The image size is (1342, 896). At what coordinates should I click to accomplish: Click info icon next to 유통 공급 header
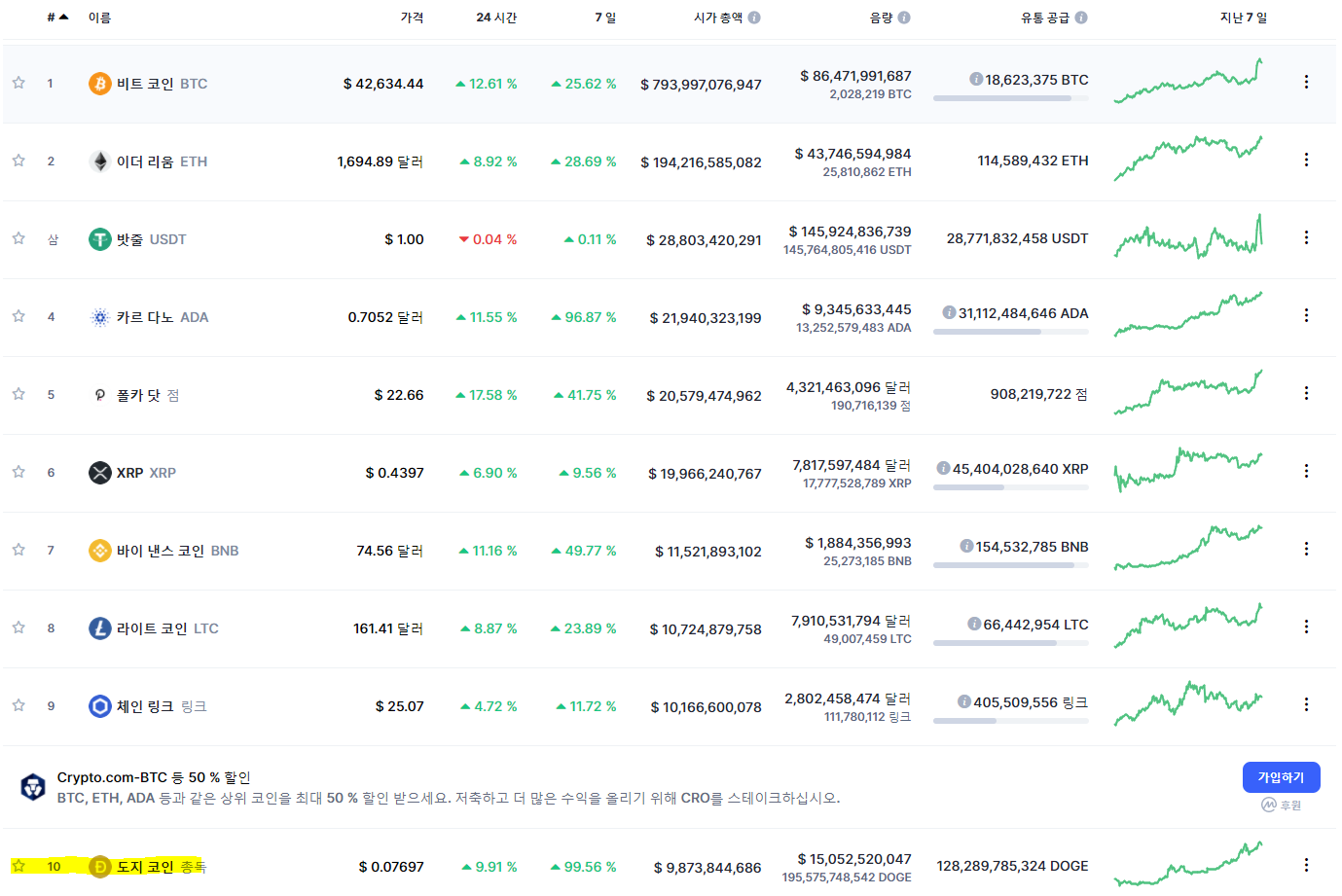click(1081, 18)
